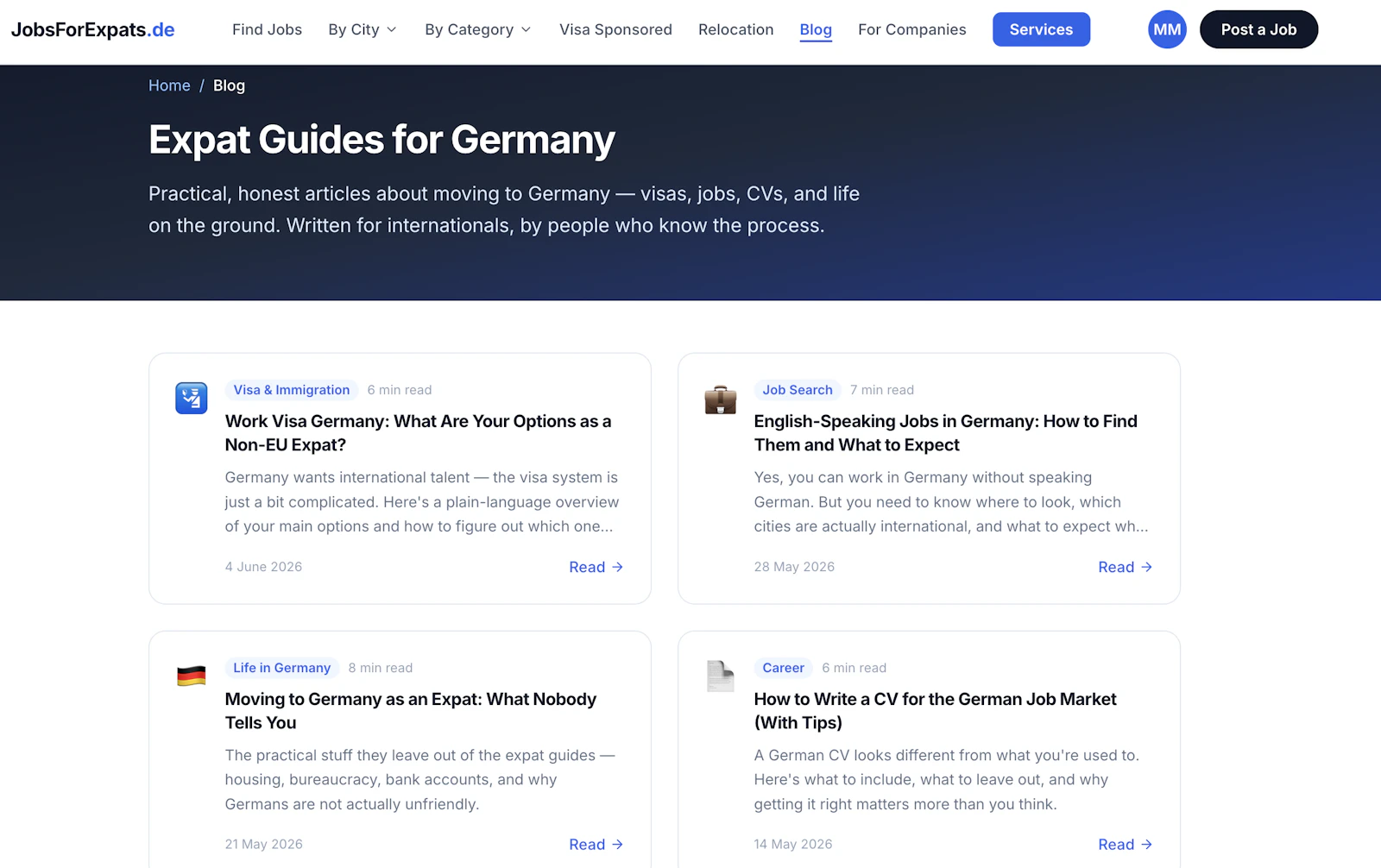Open For Companies in the navigation
Screen dimensions: 1381x868
click(x=911, y=29)
